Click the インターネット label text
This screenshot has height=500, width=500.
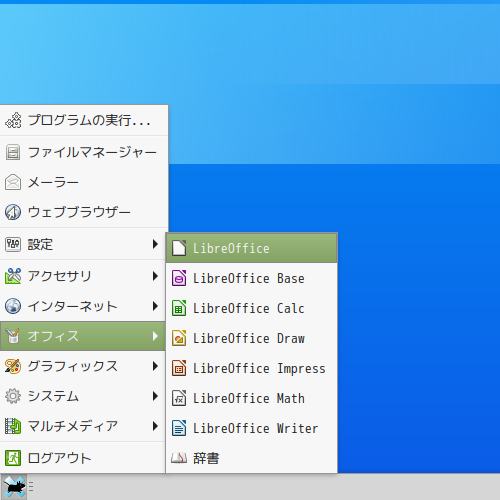[72, 306]
